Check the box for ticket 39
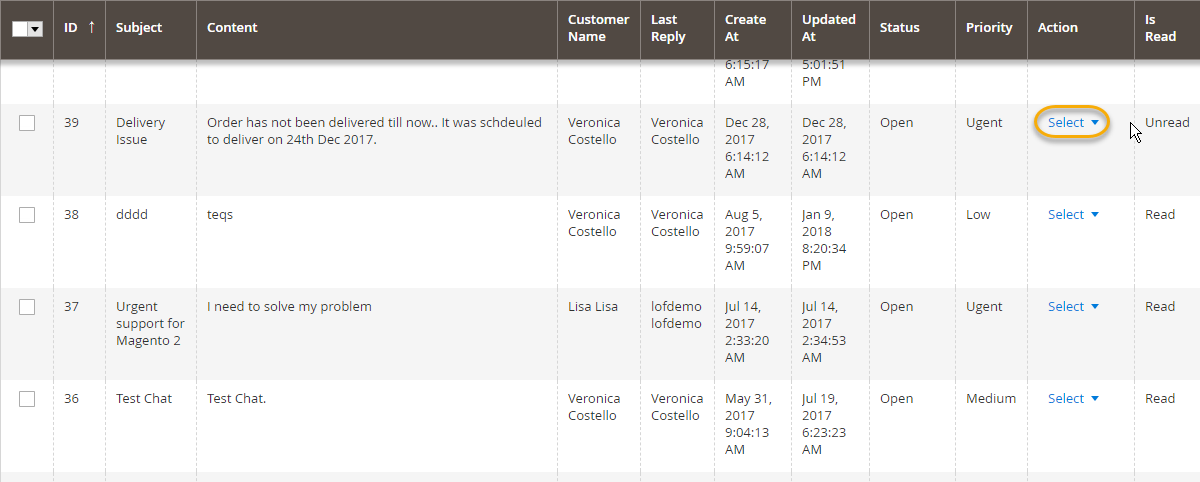Image resolution: width=1200 pixels, height=482 pixels. (27, 123)
